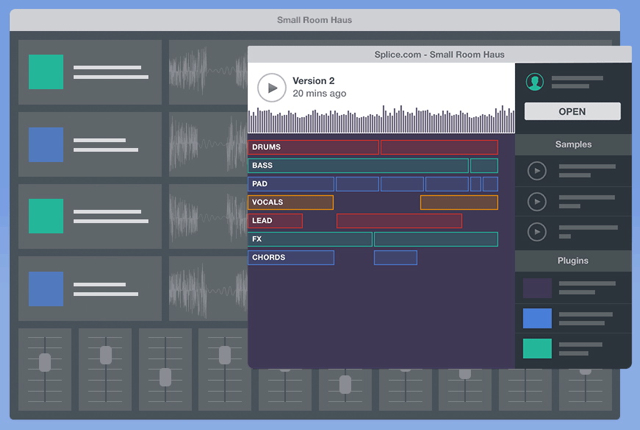Select the BASS track clip
640x430 pixels.
pyautogui.click(x=358, y=166)
